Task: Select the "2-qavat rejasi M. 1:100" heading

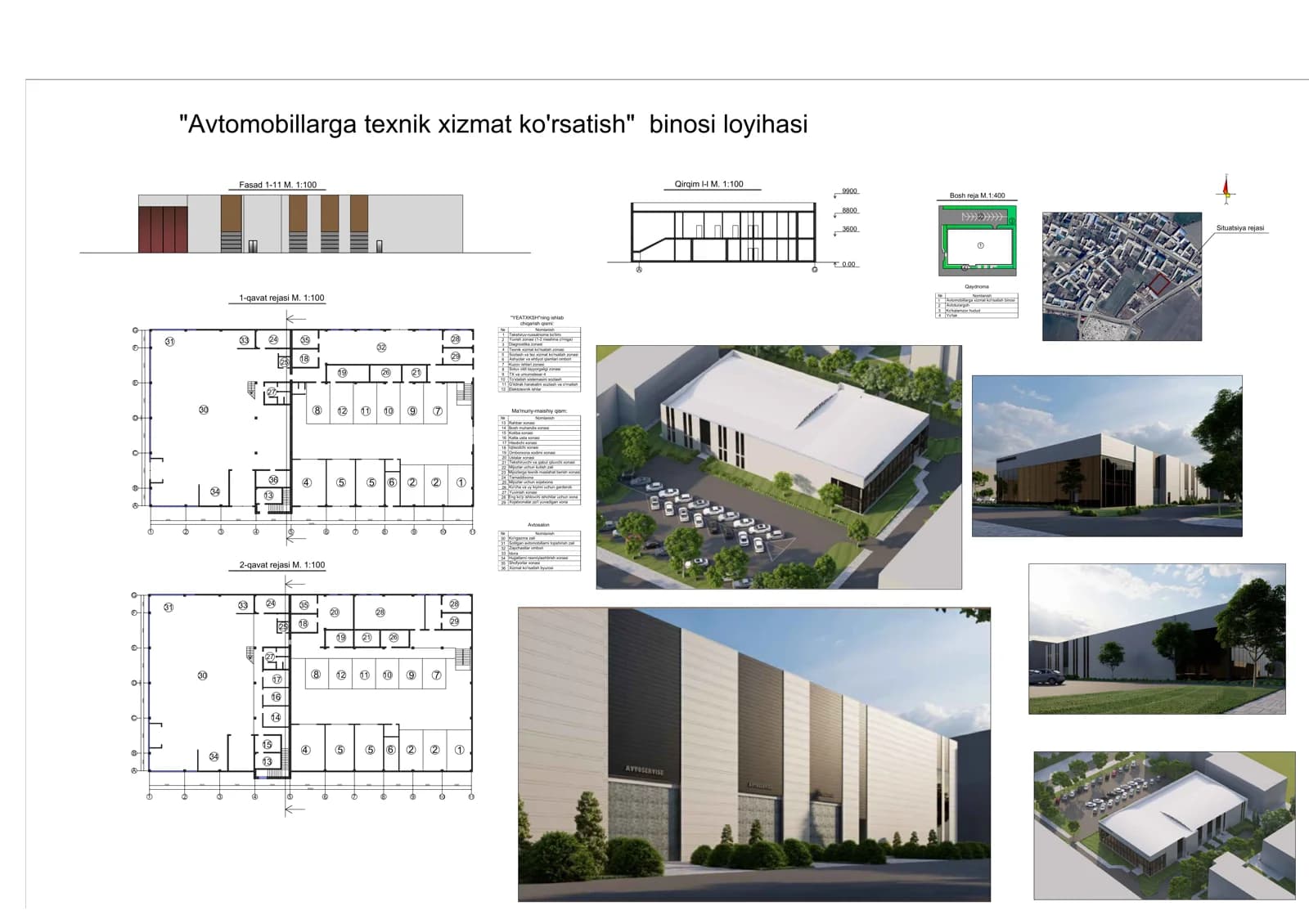Action: [x=281, y=565]
